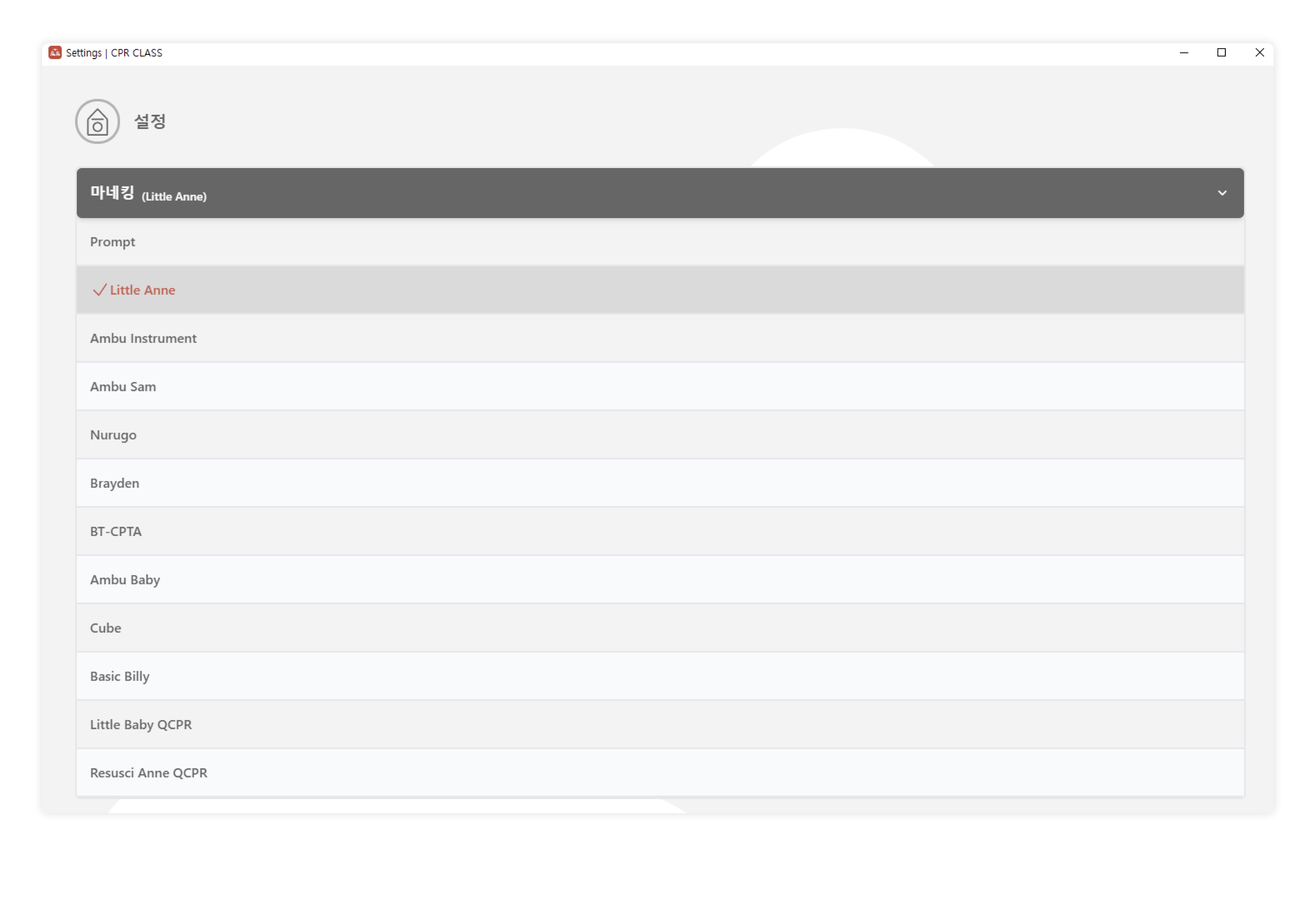Maximize the Settings window

1222,53
